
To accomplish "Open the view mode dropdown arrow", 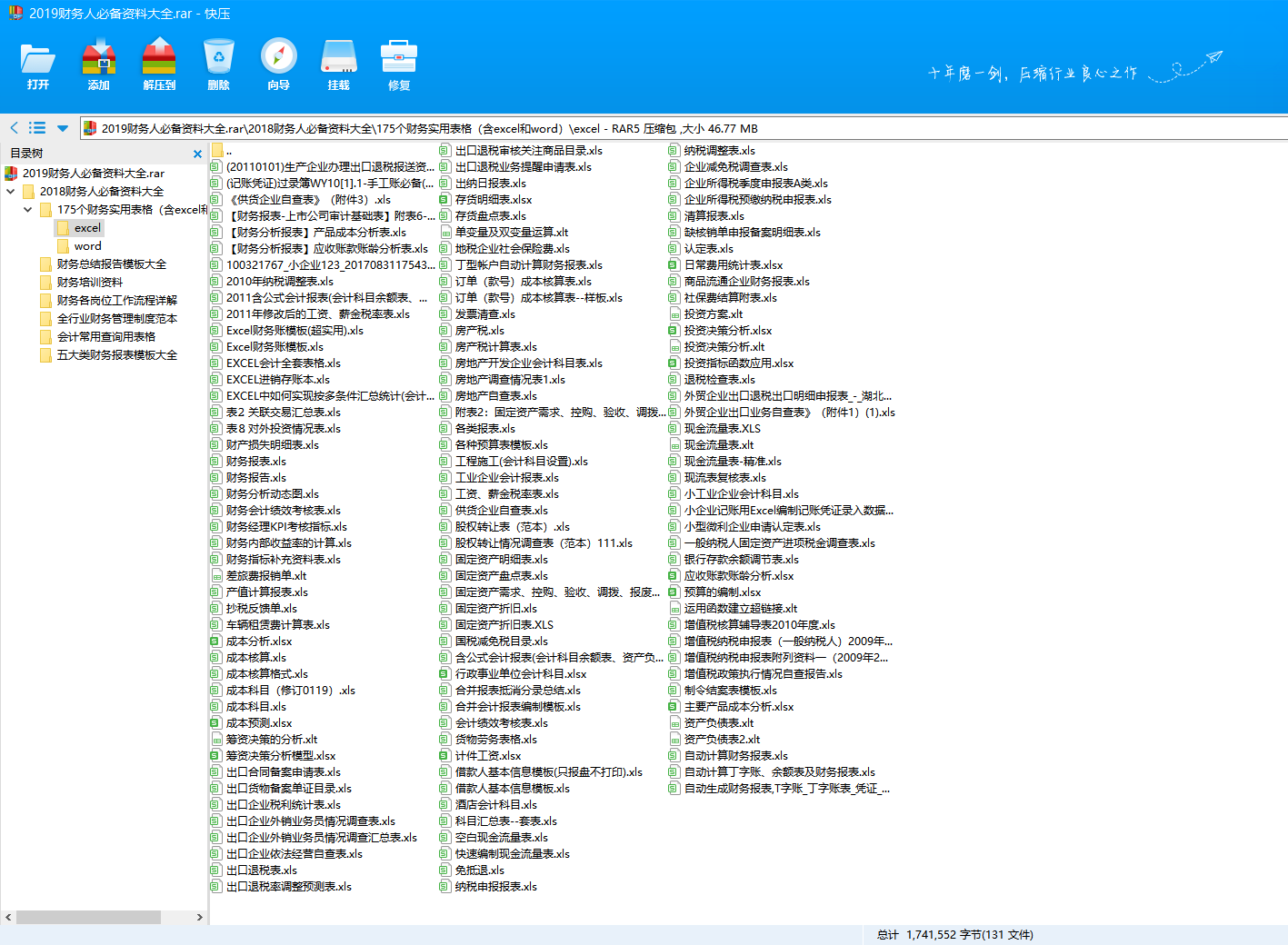I will [x=62, y=128].
